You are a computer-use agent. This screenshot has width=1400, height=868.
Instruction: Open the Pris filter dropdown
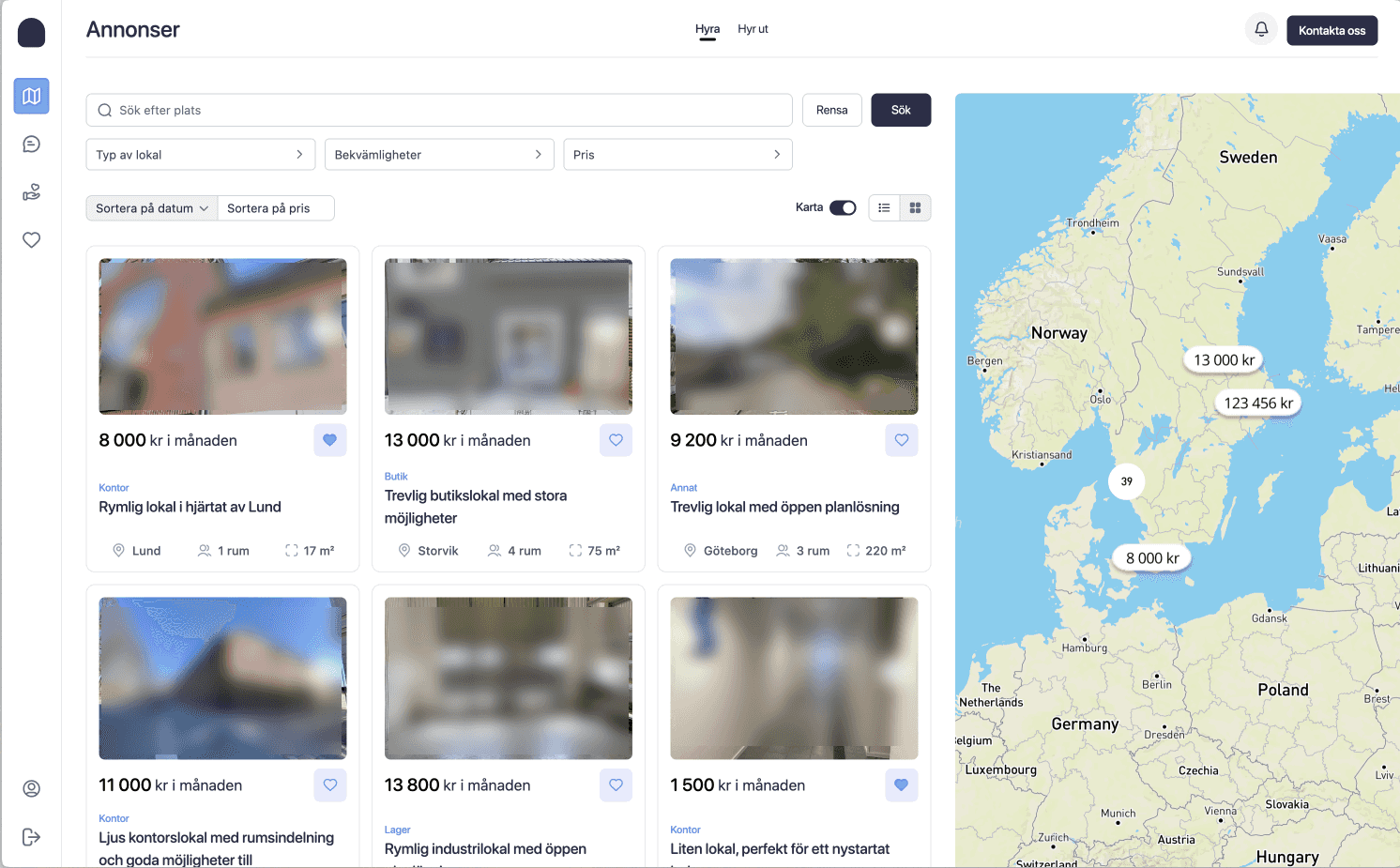point(677,155)
